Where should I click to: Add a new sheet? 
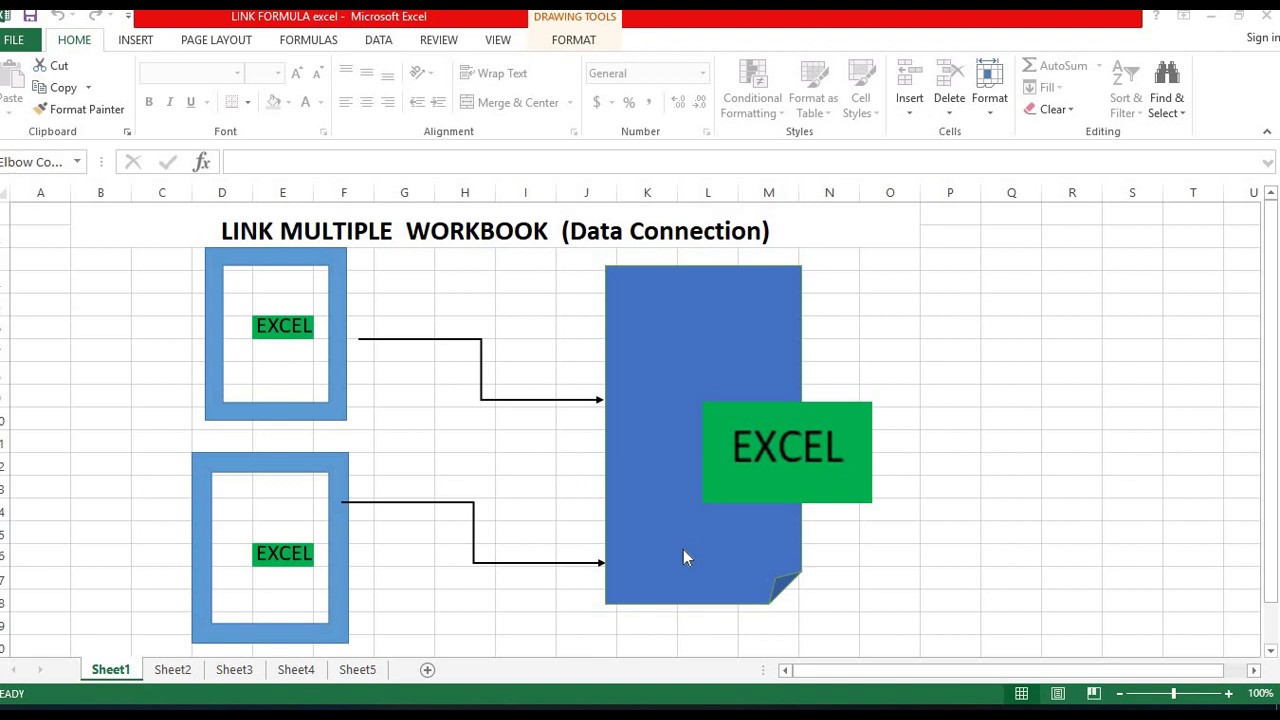click(x=427, y=670)
